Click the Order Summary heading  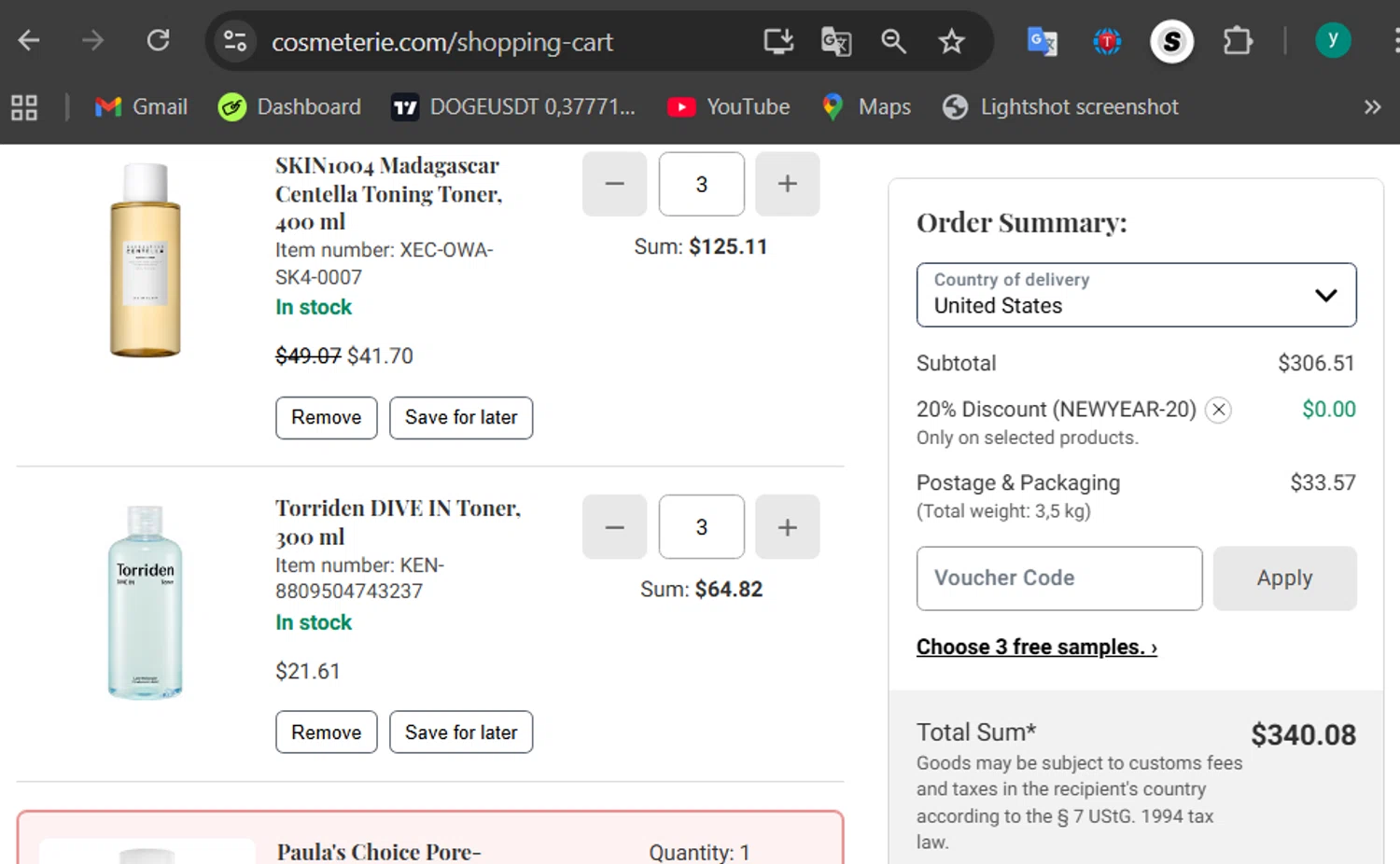click(1022, 222)
